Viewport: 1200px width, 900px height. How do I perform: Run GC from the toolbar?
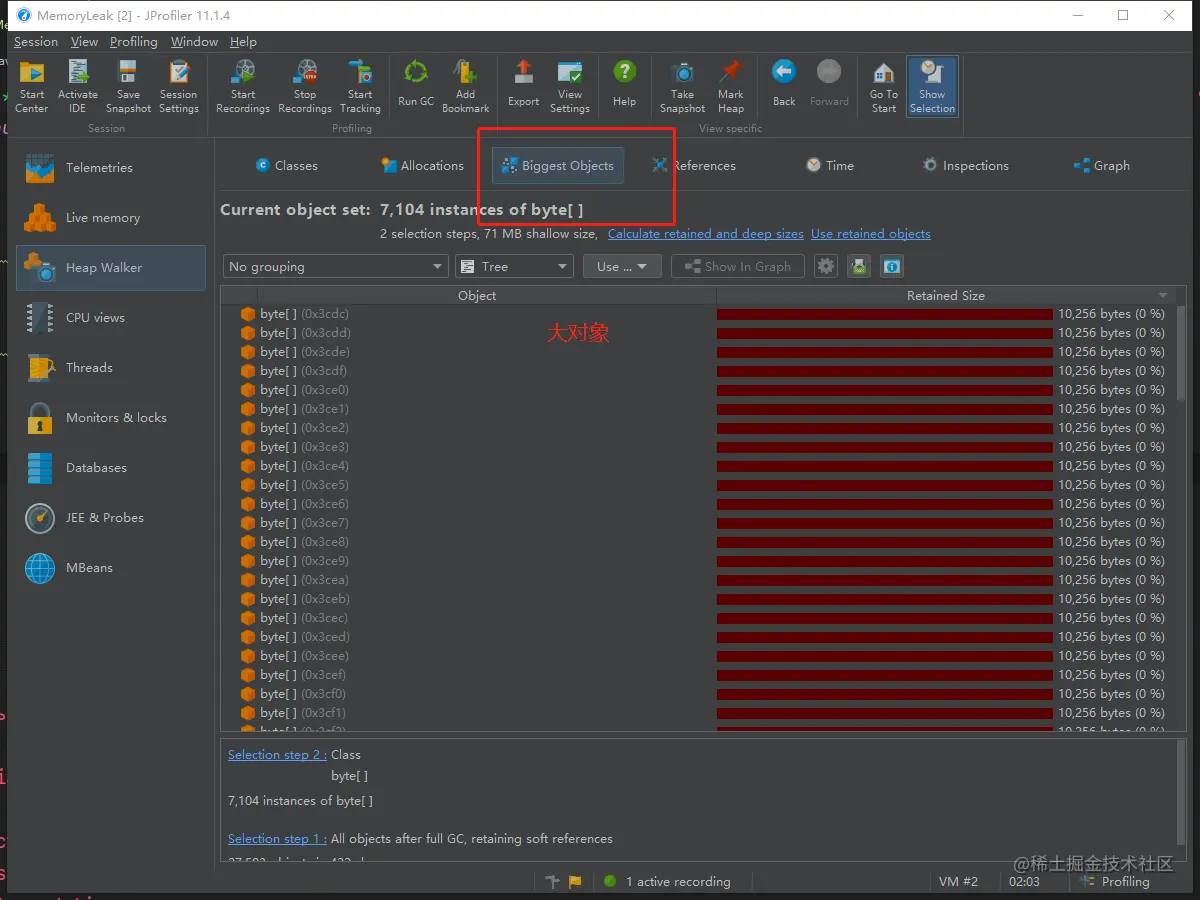(416, 84)
